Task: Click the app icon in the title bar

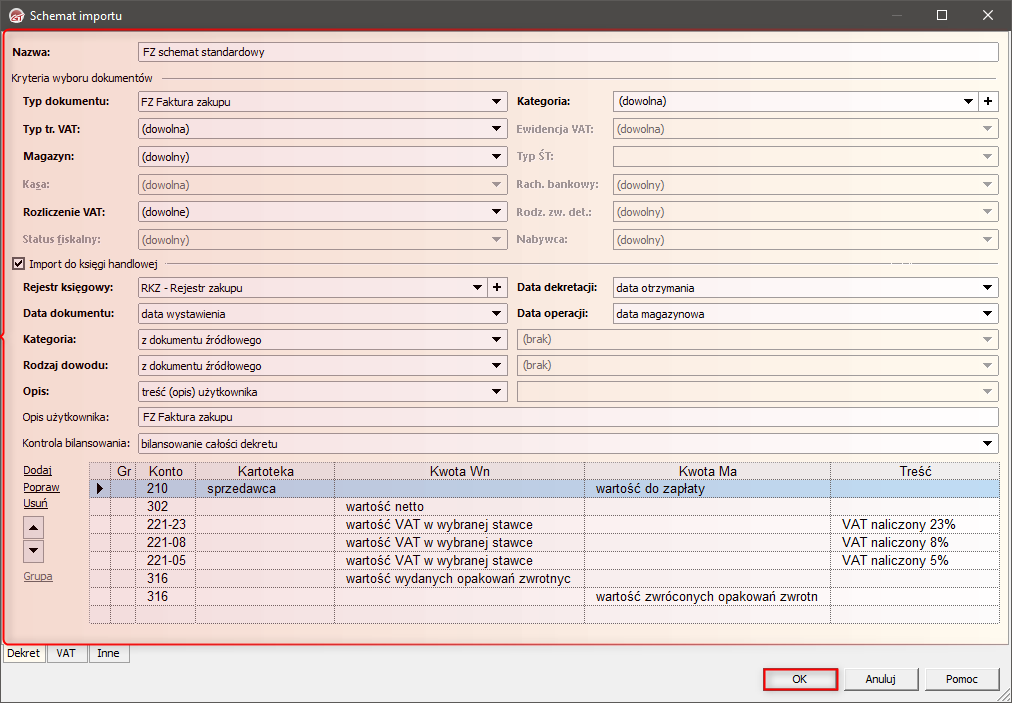Action: point(15,16)
